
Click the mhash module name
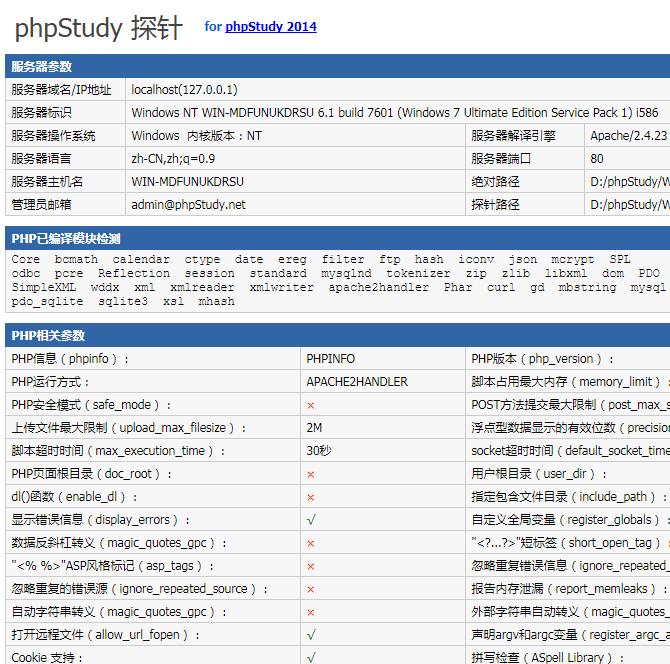point(217,301)
